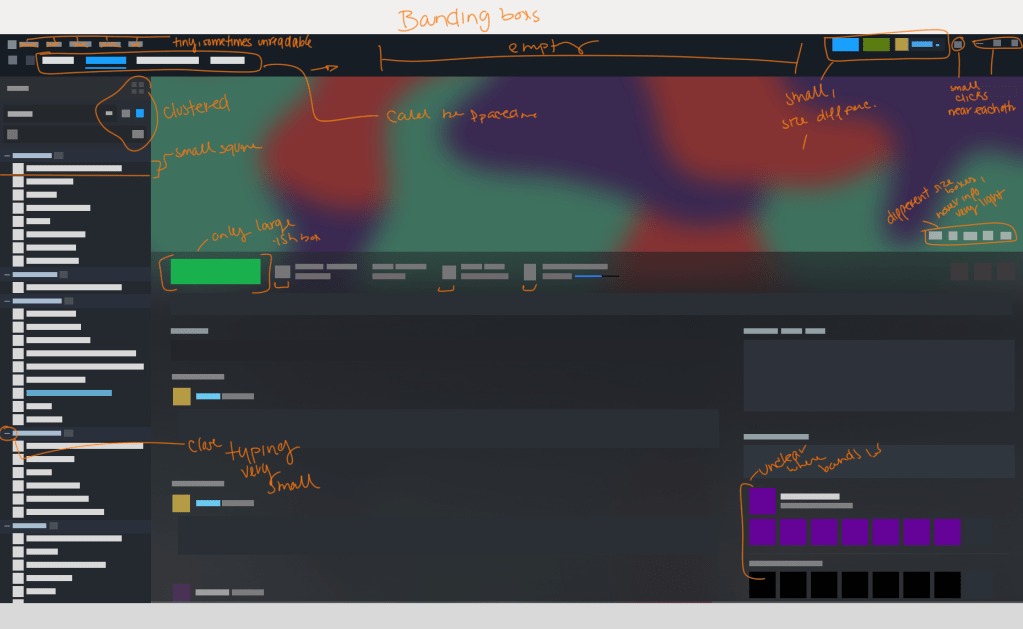Click the large purple square above the purple row
1023x629 pixels.
[x=762, y=500]
